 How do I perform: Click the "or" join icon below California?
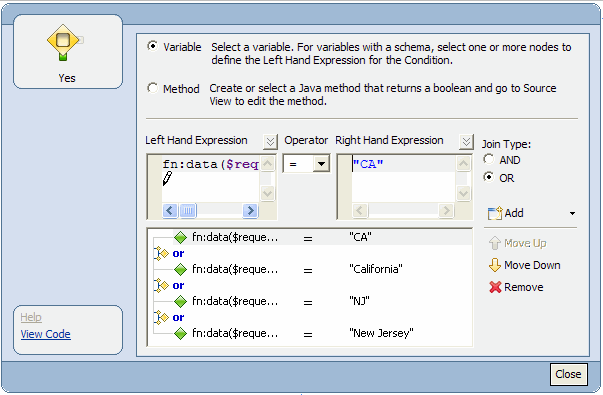(162, 285)
